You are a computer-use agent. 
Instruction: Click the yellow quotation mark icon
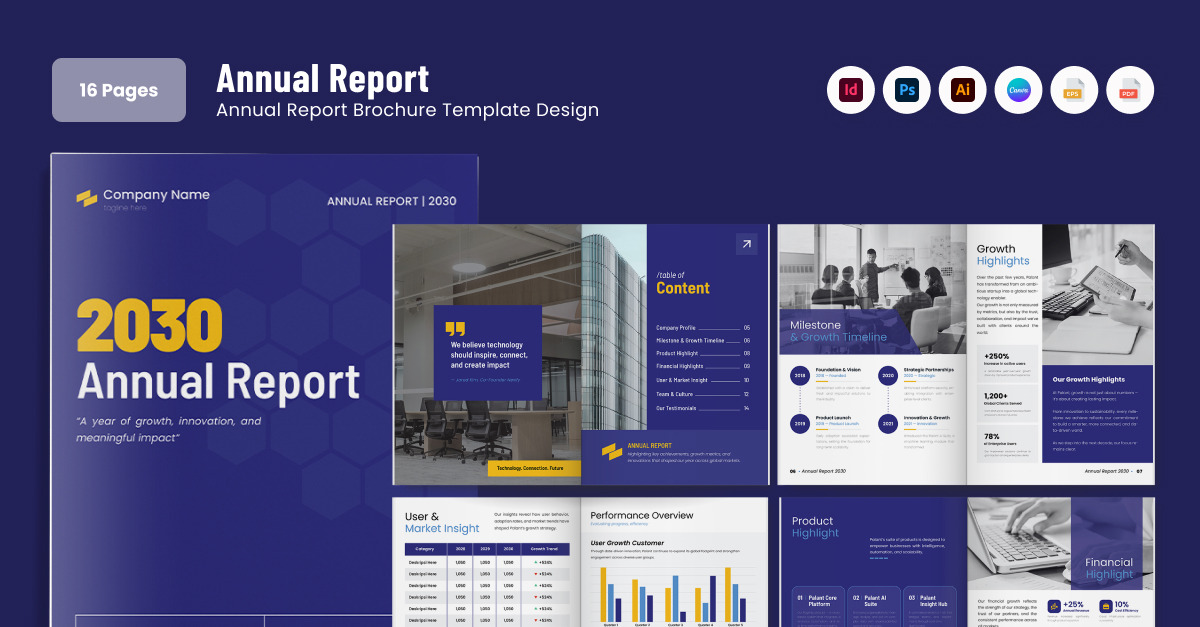455,328
